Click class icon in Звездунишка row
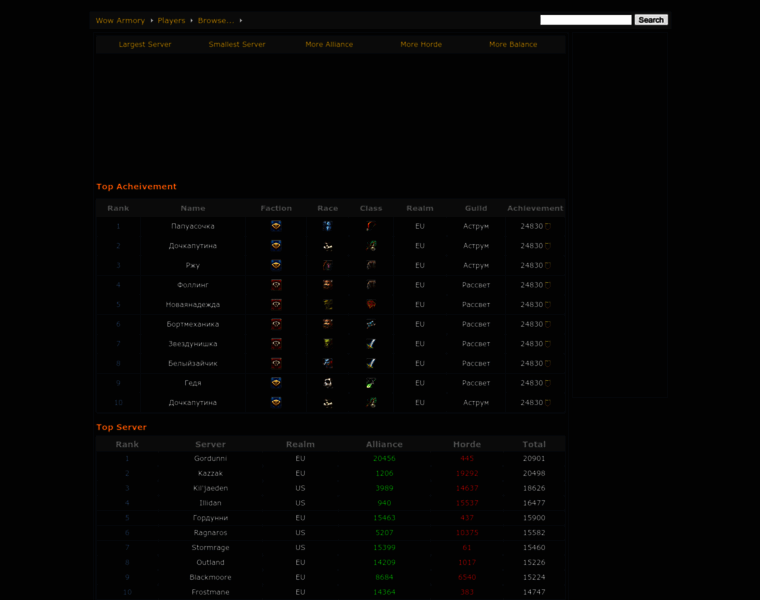 (371, 344)
